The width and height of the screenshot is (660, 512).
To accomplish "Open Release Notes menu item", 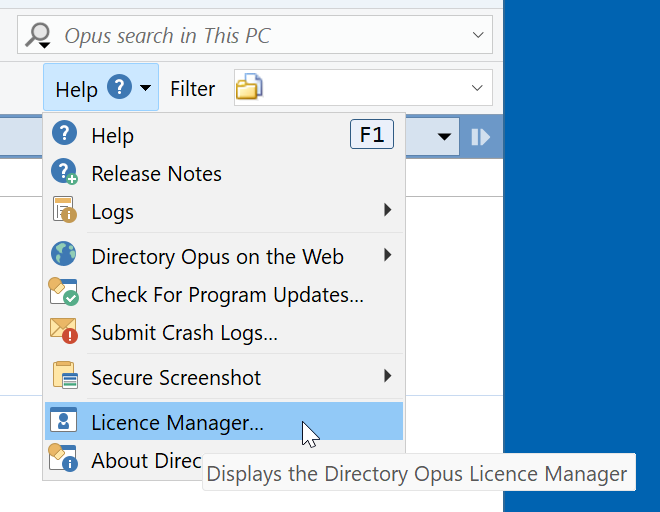I will 224,173.
